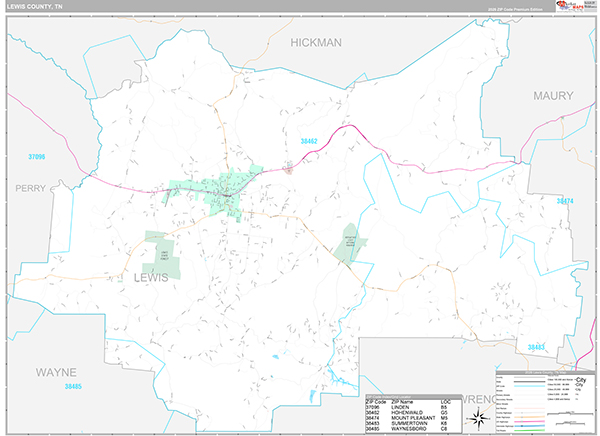Click the compass rose icon
600x436 pixels.
(x=478, y=418)
